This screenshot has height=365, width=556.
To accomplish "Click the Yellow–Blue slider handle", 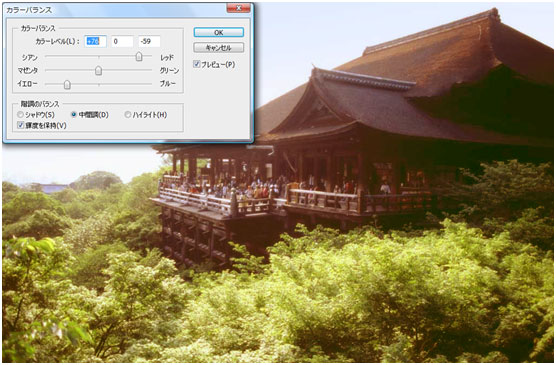I will (x=67, y=84).
